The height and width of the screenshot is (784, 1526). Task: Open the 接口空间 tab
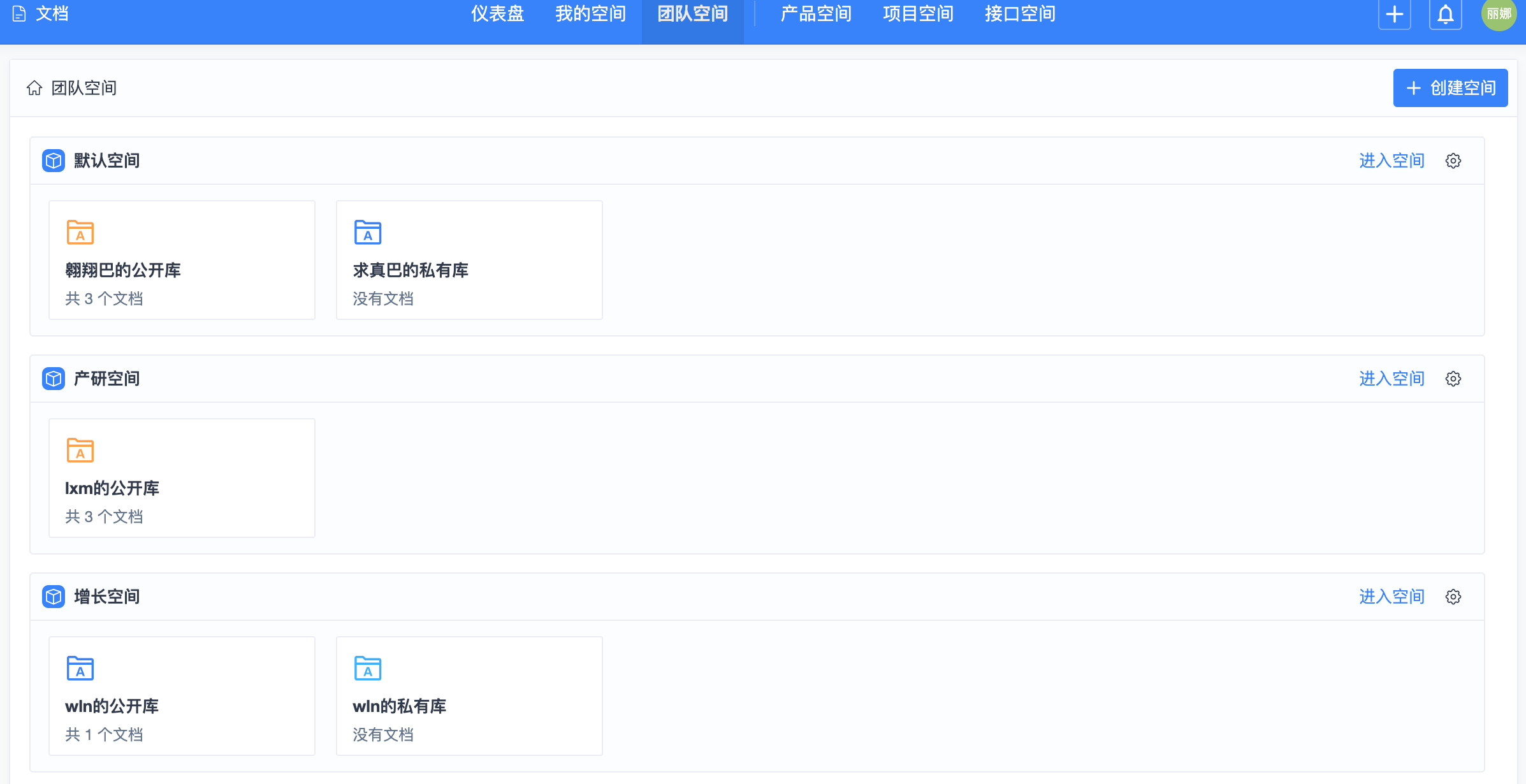pos(1020,14)
